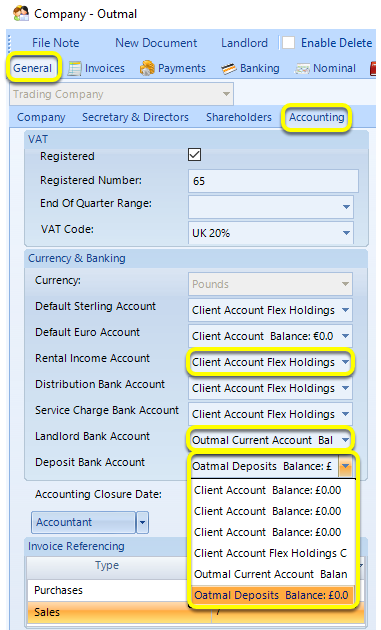Select the Accounting sub-tab
The height and width of the screenshot is (630, 381).
point(317,117)
